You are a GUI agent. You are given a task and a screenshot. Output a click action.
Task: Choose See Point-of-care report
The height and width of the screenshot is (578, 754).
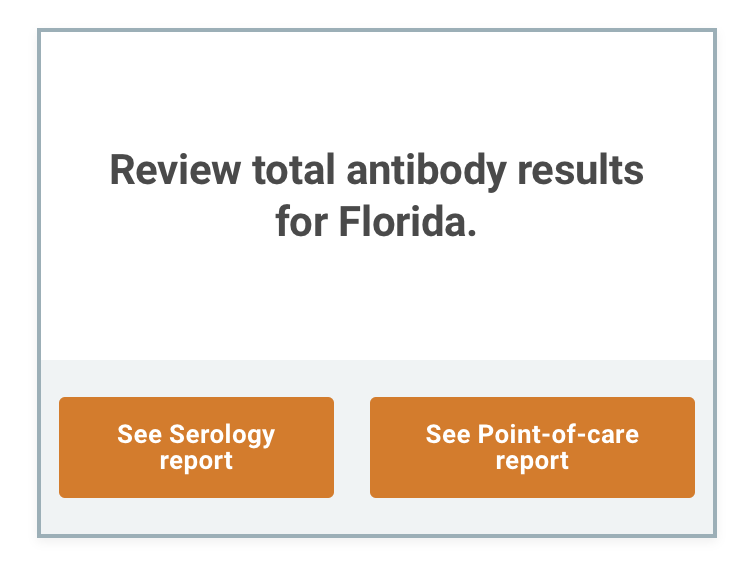pos(532,447)
